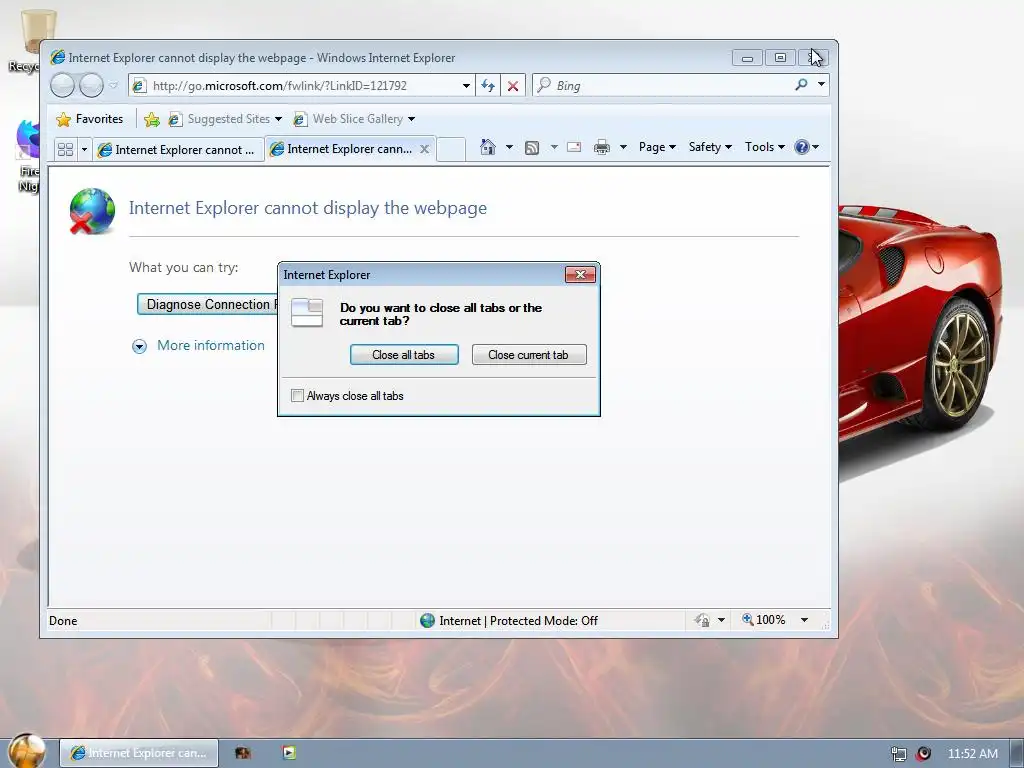Click the network tray icon
The image size is (1024, 768).
coord(899,754)
